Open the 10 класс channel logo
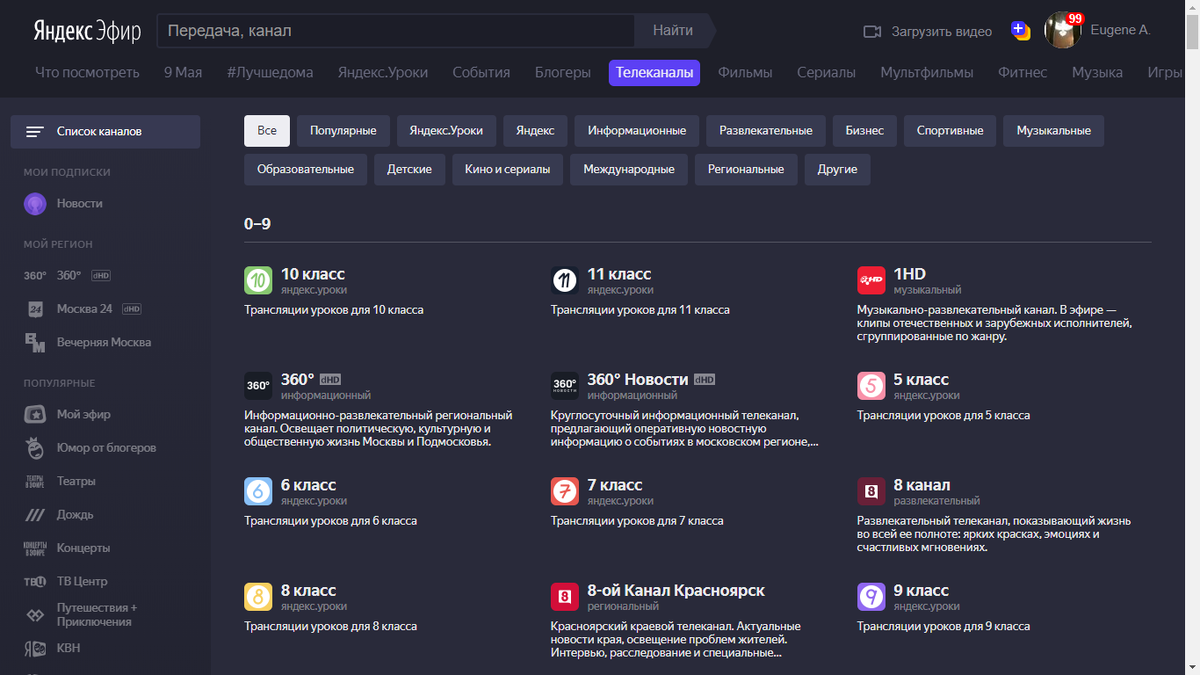Viewport: 1200px width, 675px height. point(258,280)
